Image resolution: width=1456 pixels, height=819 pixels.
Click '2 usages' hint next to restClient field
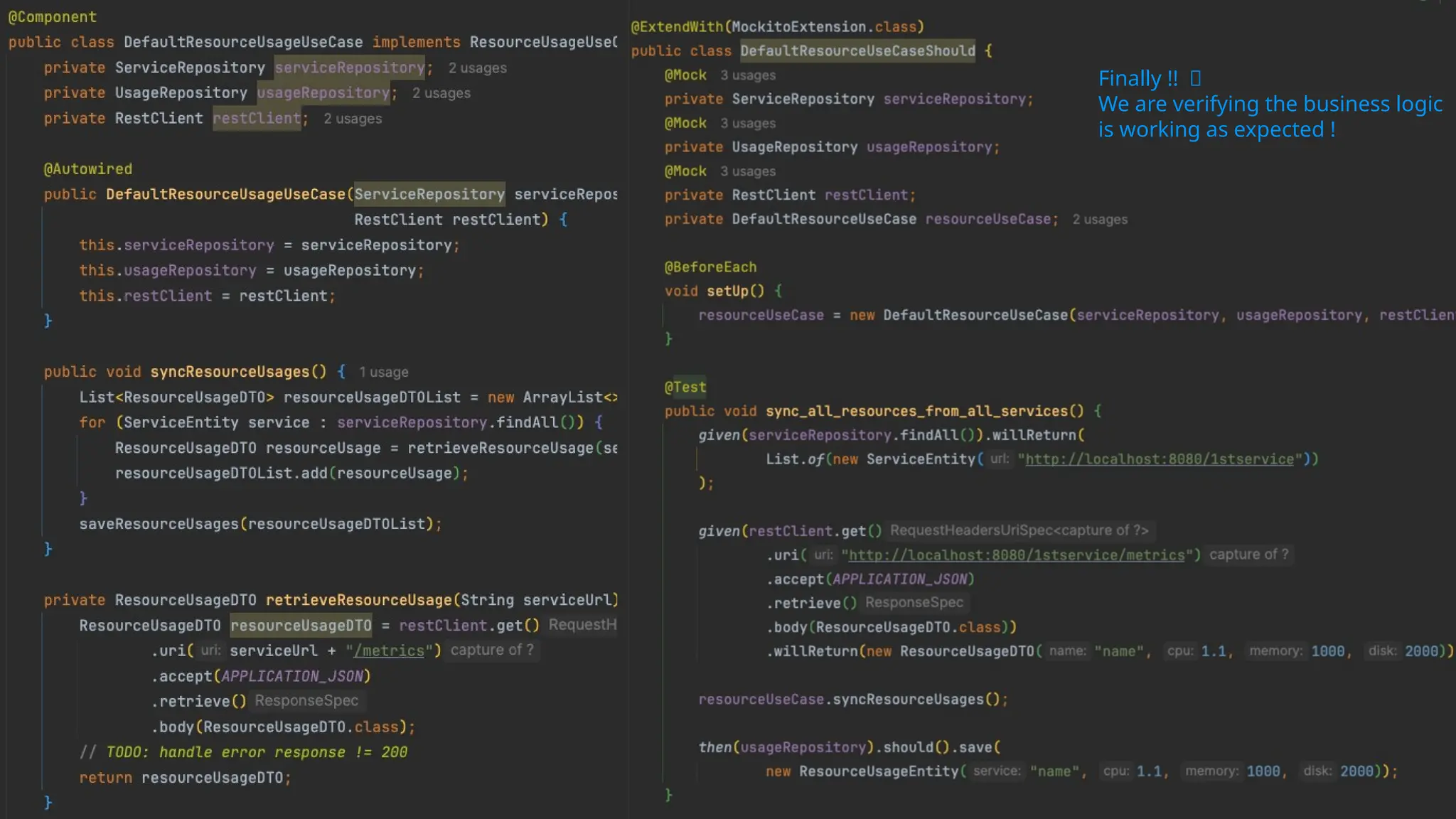pyautogui.click(x=353, y=119)
